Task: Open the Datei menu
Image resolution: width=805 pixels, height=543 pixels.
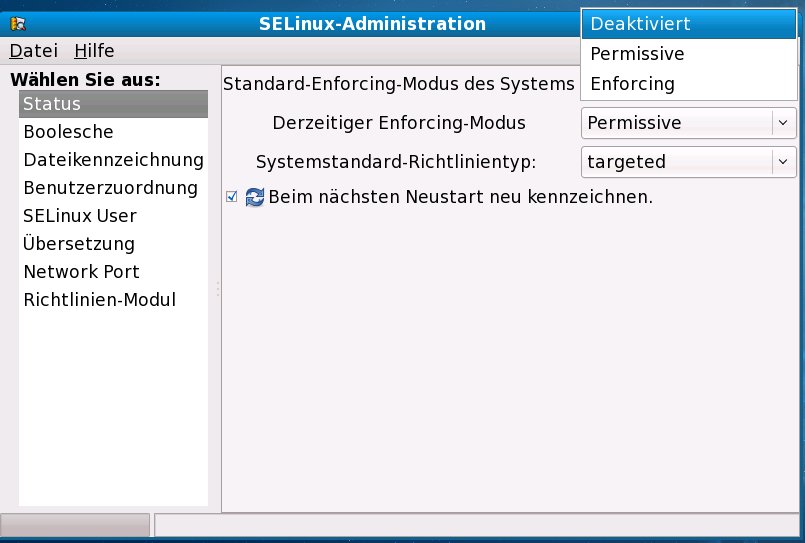Action: coord(34,50)
